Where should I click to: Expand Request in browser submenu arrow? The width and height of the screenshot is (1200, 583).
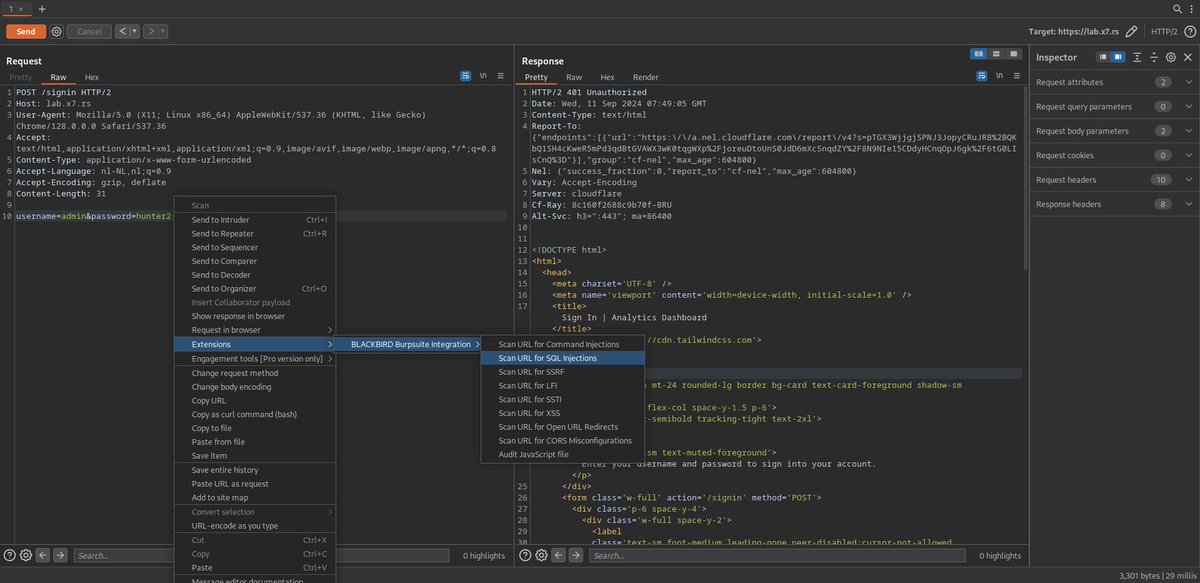tap(330, 330)
